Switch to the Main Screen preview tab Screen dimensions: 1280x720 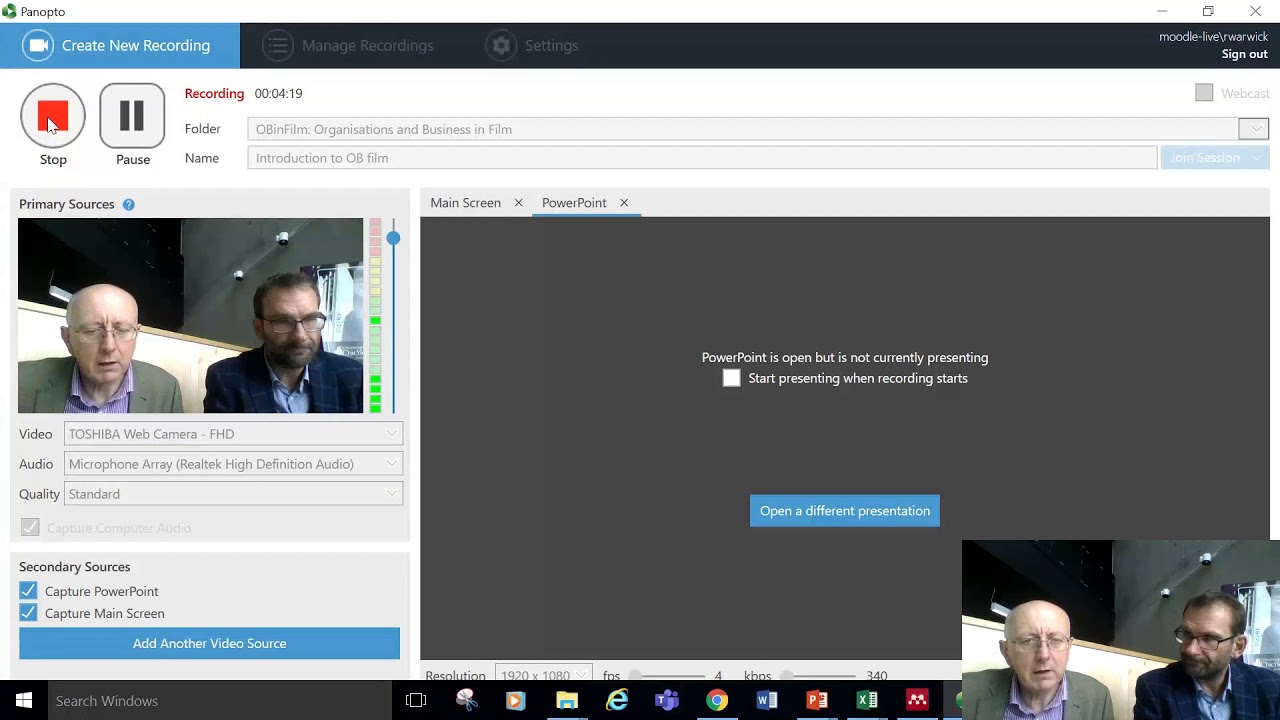(x=465, y=202)
